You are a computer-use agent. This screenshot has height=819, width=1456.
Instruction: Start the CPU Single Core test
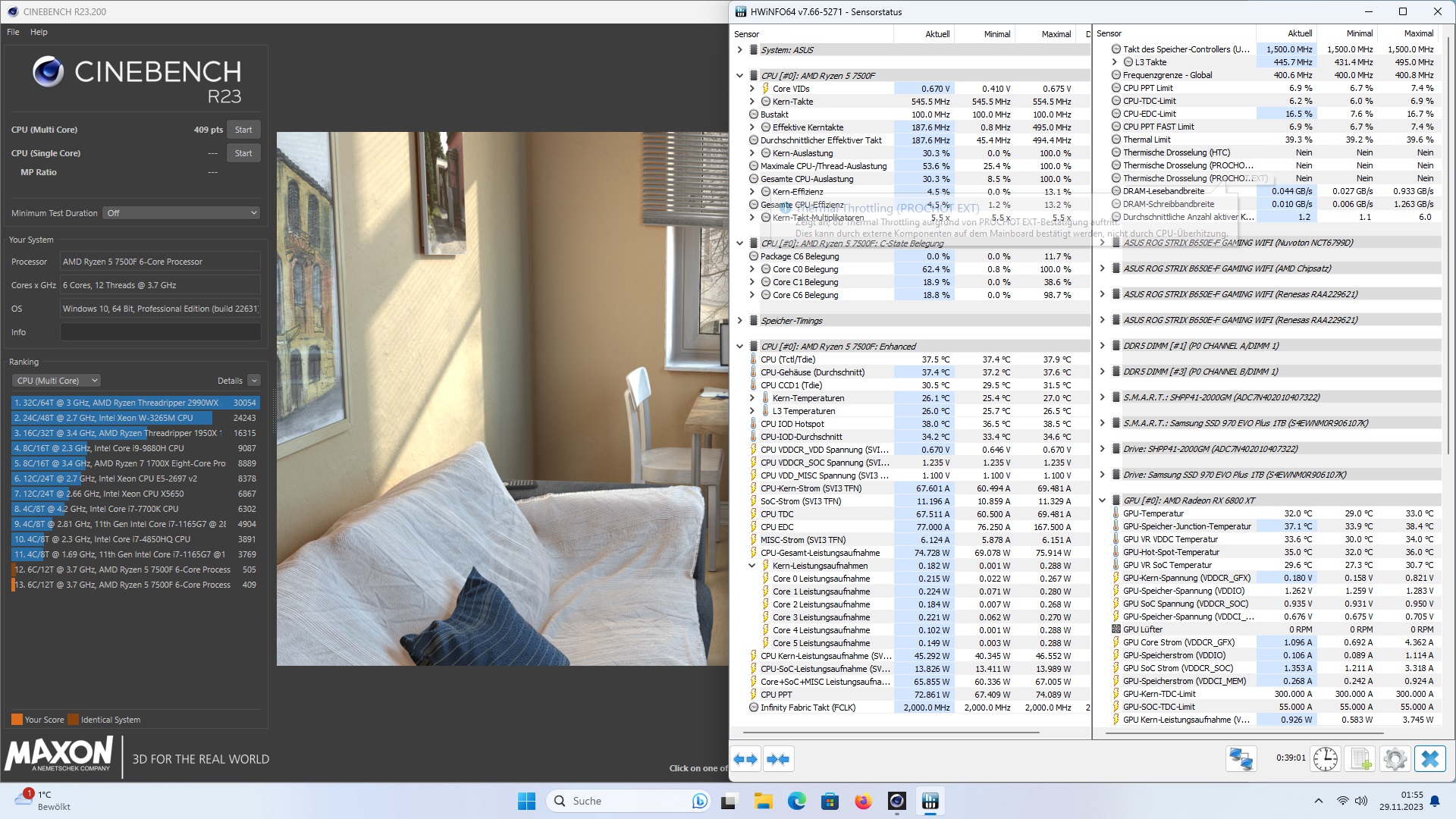click(243, 153)
